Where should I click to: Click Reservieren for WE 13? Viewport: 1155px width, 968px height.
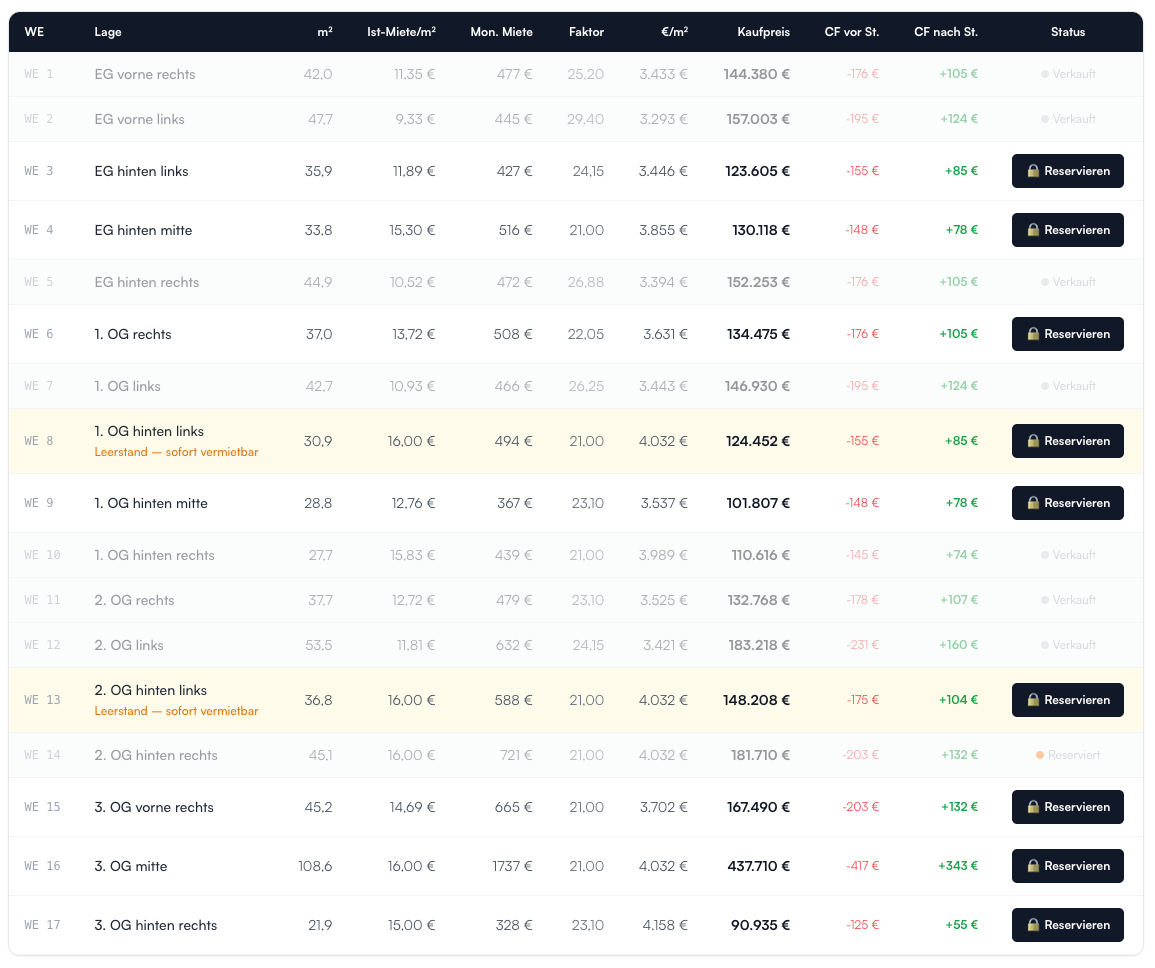point(1067,700)
